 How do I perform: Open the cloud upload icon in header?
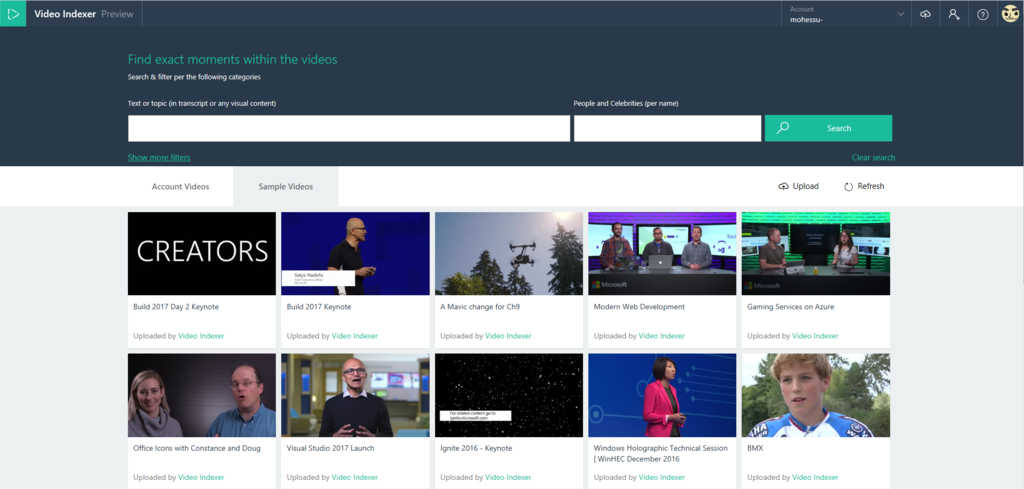click(925, 14)
